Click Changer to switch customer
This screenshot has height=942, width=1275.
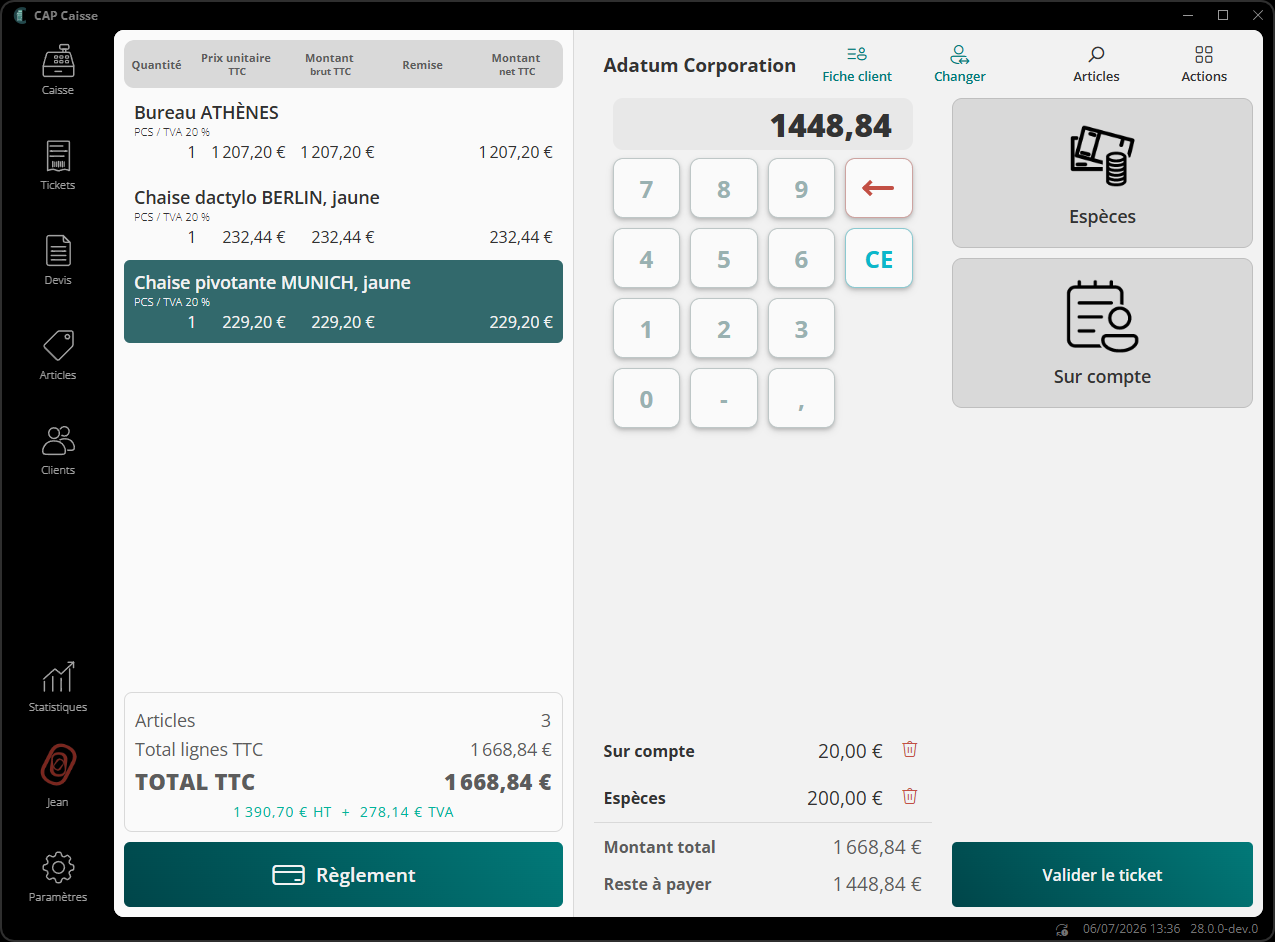coord(959,64)
